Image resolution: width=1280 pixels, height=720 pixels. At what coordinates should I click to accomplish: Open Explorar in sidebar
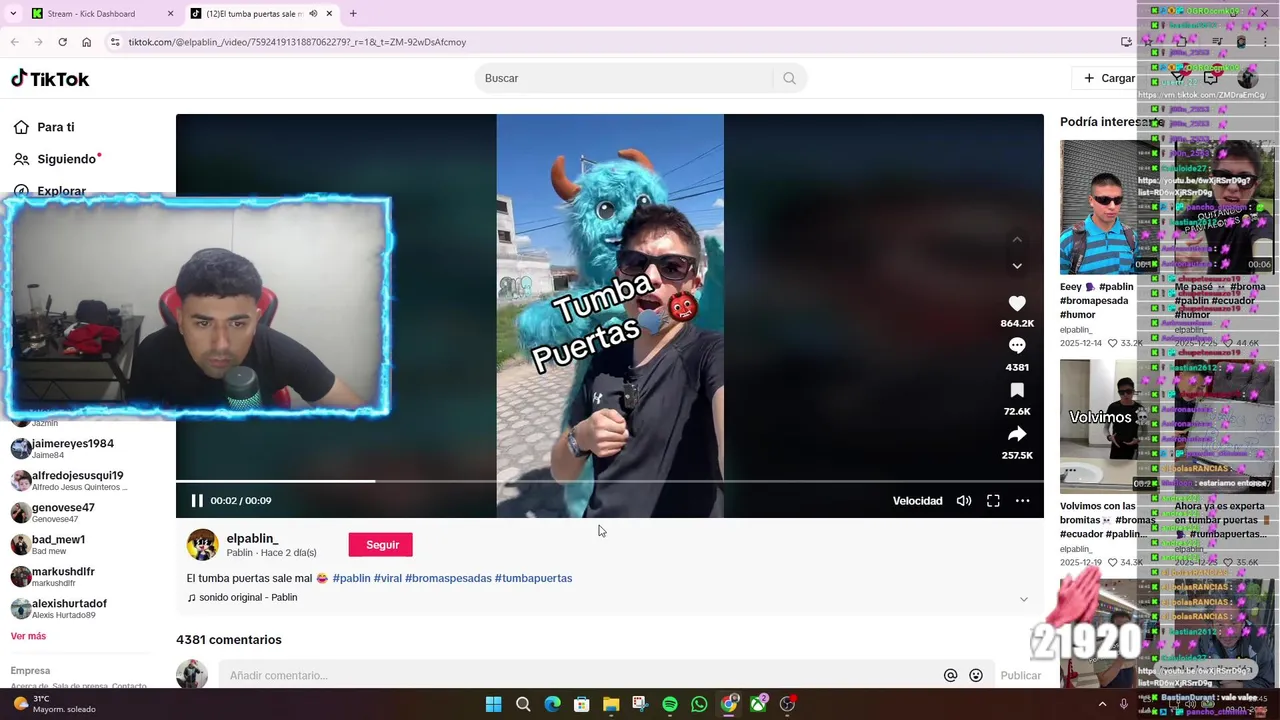click(50, 190)
